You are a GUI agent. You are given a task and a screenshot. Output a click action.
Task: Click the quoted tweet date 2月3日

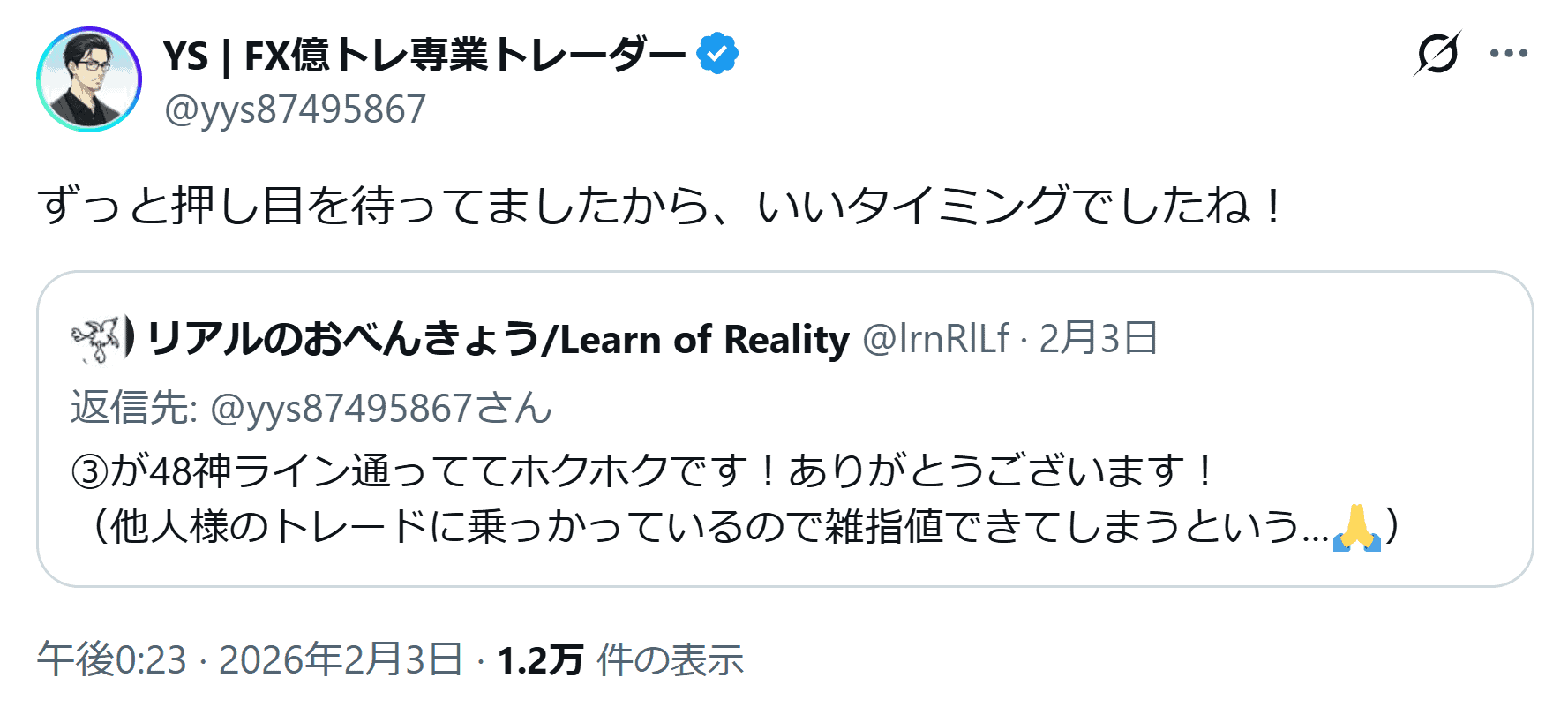coord(1098,339)
